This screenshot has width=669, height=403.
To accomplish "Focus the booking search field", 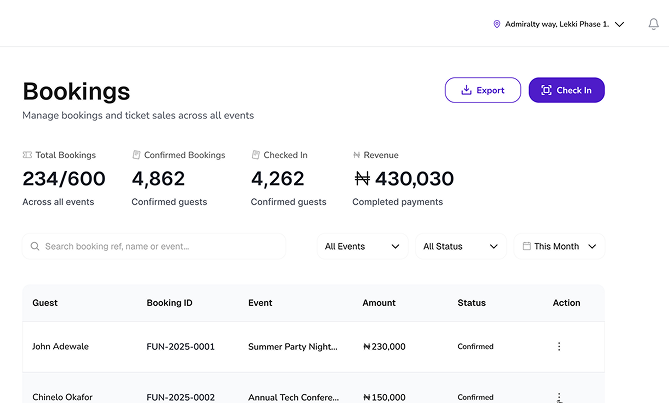I will coord(160,246).
